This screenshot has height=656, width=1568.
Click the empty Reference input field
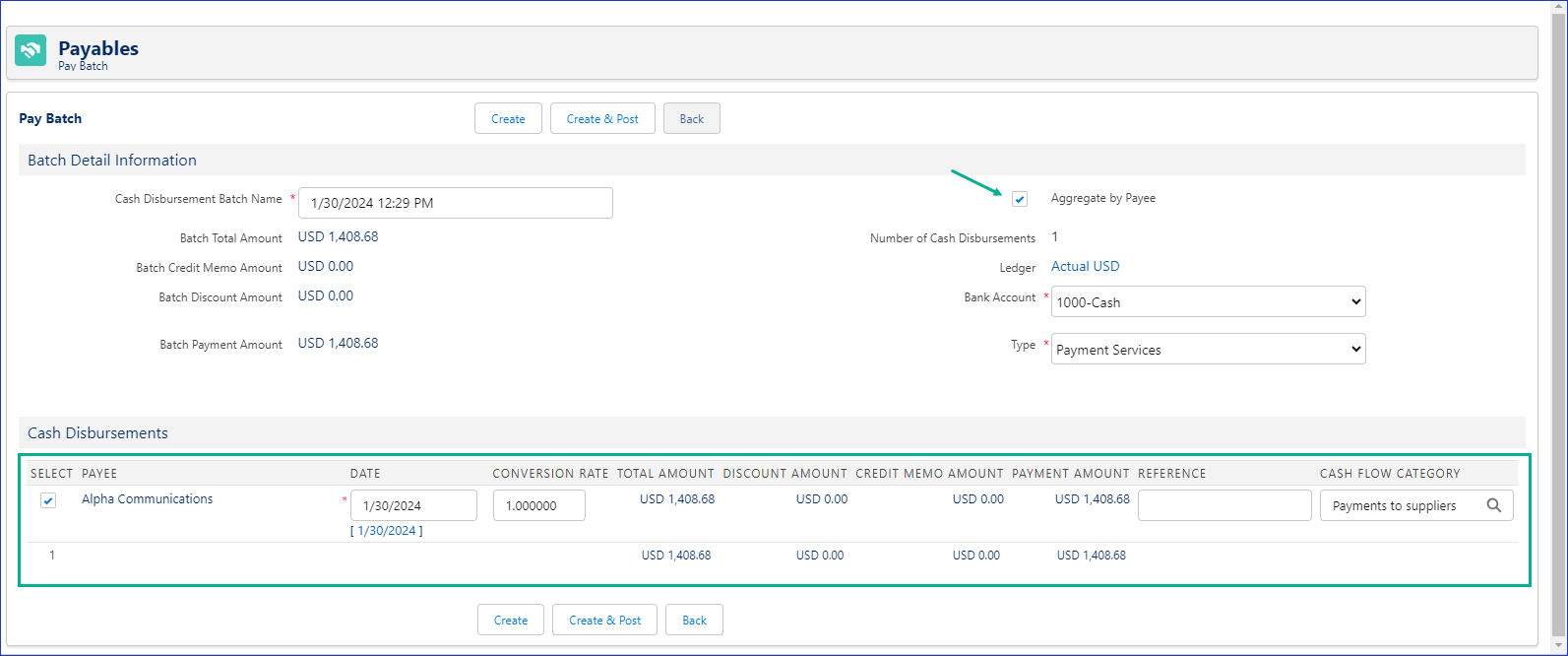1223,505
